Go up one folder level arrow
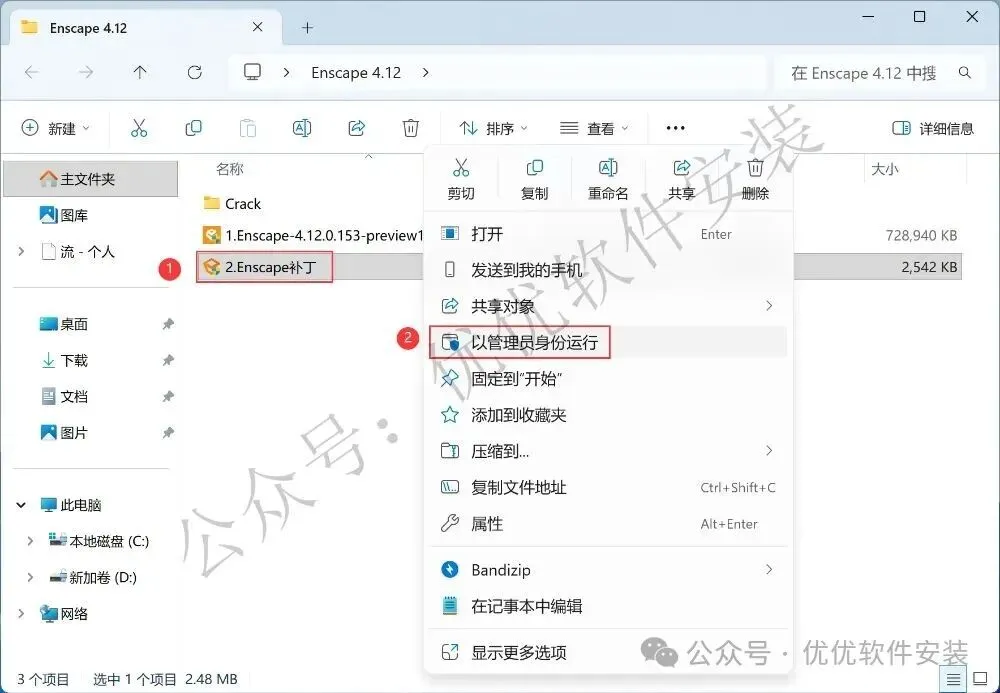Screen dimensions: 1000x693 point(140,73)
